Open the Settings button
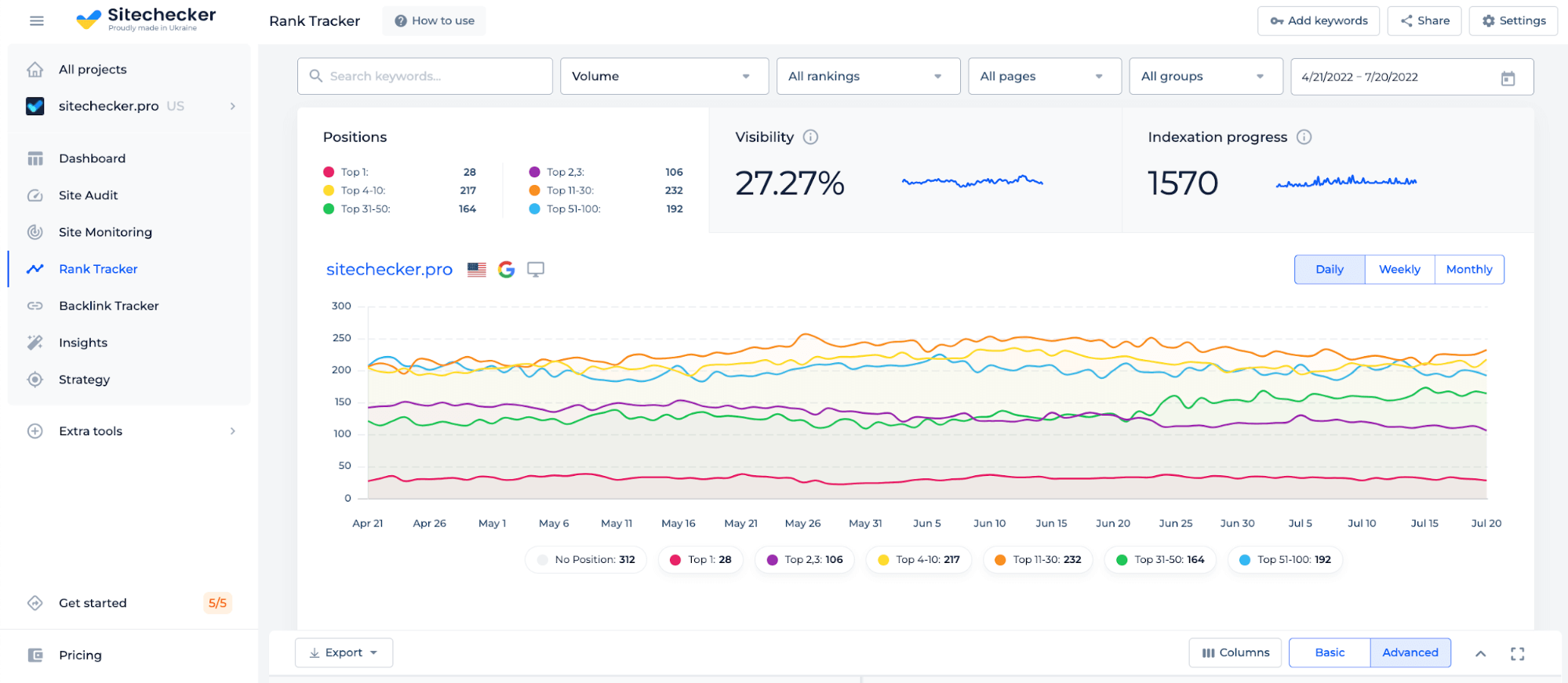The height and width of the screenshot is (683, 1568). (1513, 21)
